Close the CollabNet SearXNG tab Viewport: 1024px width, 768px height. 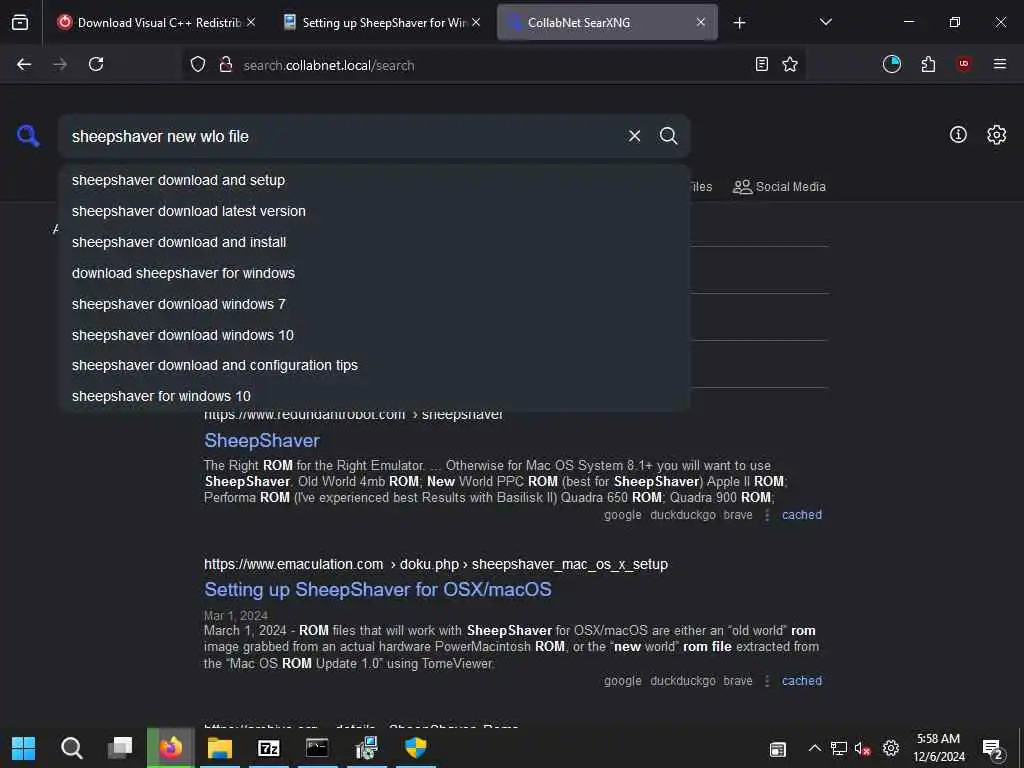(x=701, y=22)
